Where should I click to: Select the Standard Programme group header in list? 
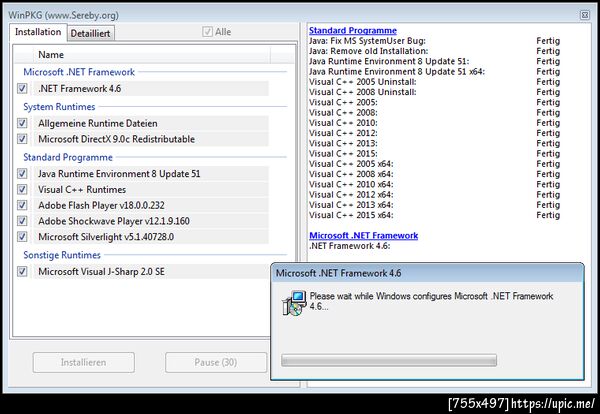tap(68, 157)
